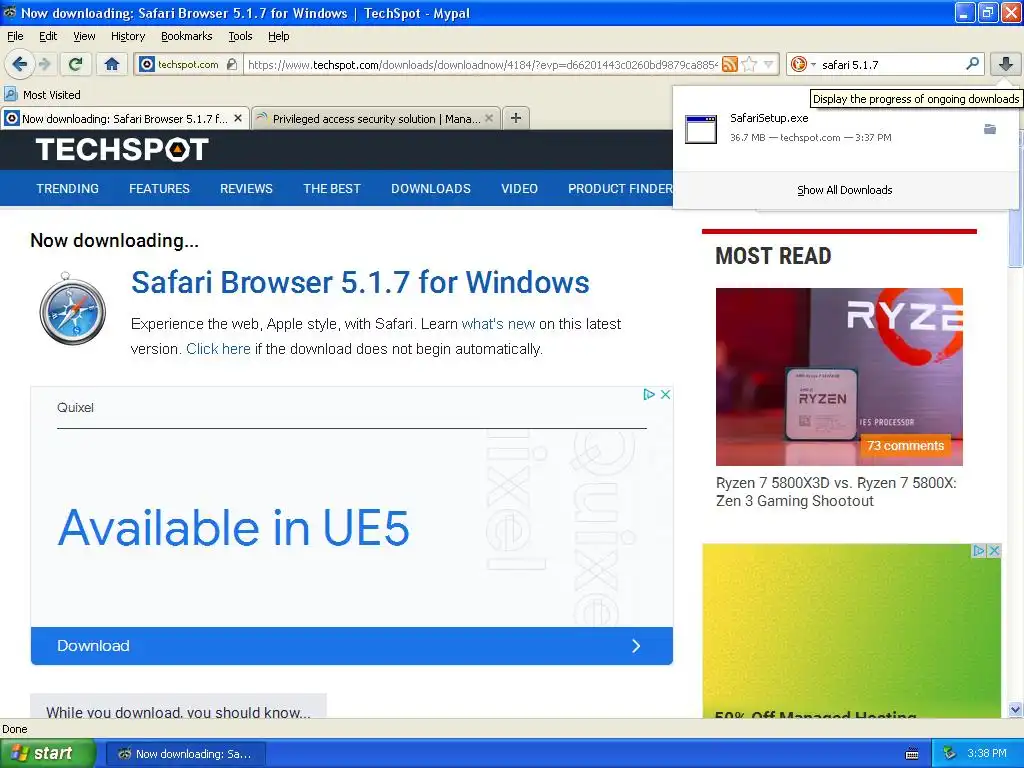Click the blue Download button in Quixel ad
Screen dimensions: 1024x768
point(351,646)
